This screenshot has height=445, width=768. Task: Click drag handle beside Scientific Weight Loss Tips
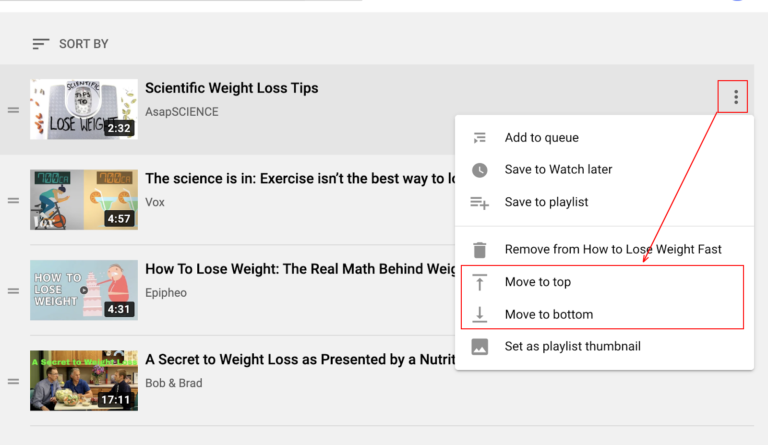[x=13, y=110]
